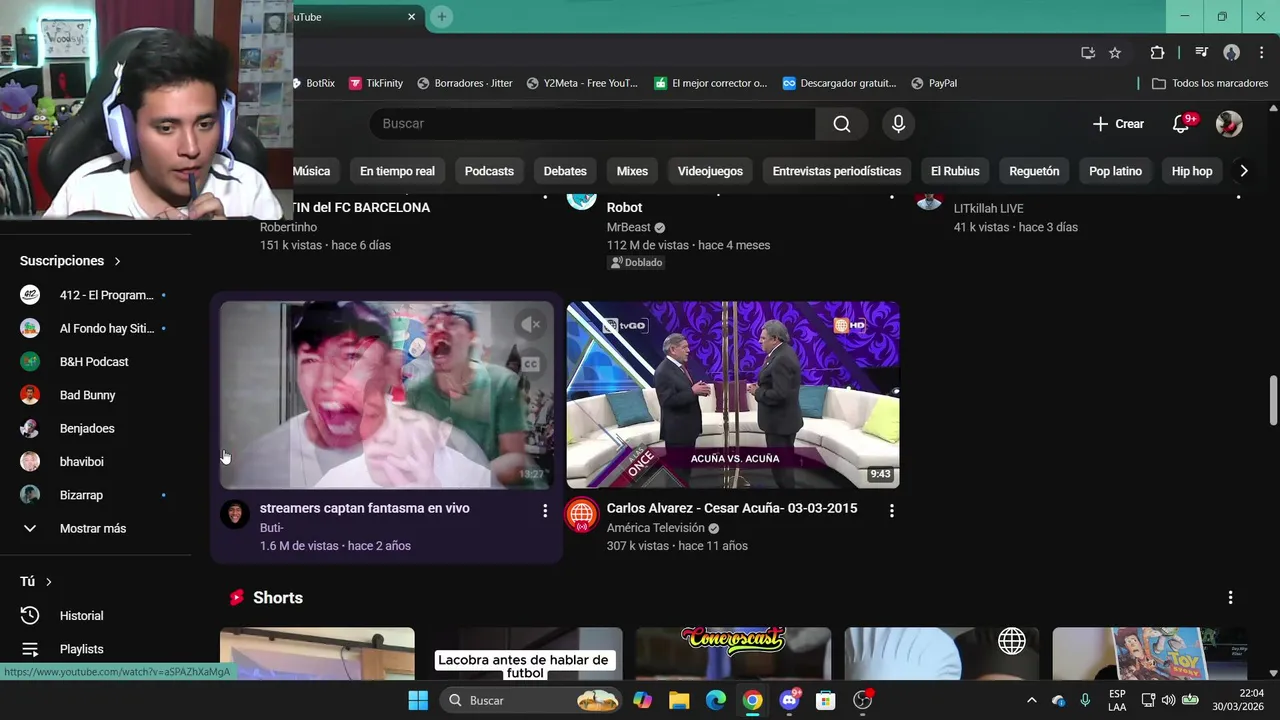Open the Y2Meta bookmark
The width and height of the screenshot is (1280, 720).
(x=582, y=83)
